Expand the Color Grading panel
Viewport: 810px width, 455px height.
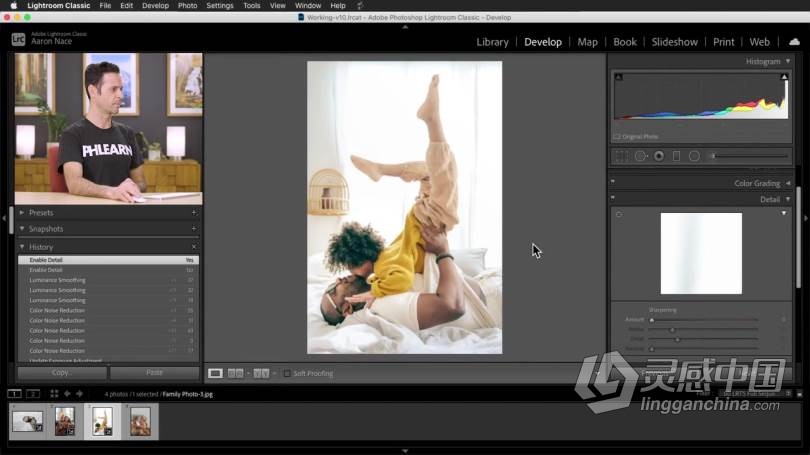coord(788,183)
